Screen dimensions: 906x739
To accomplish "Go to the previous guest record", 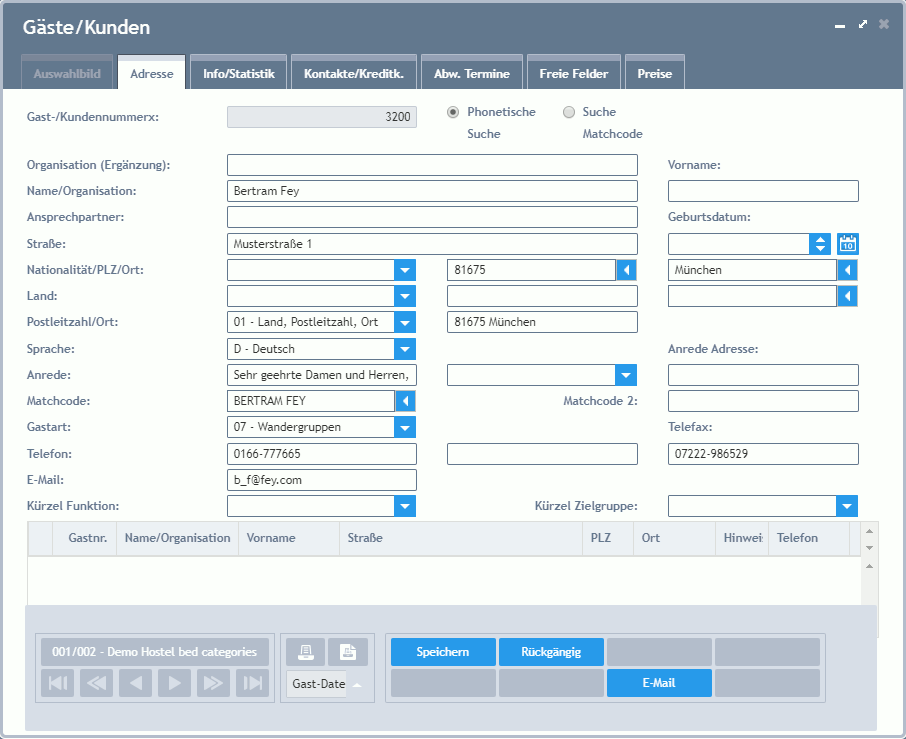I will [136, 683].
